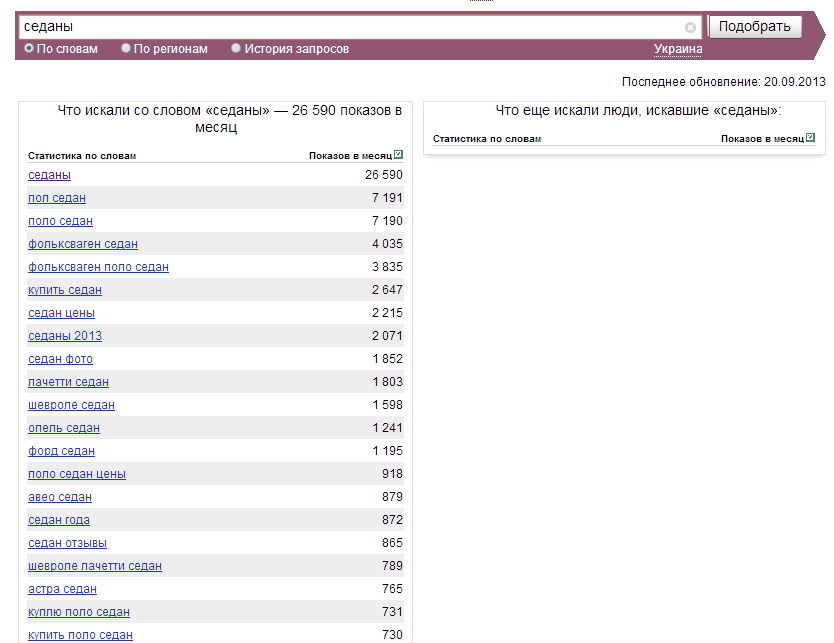Click the value '1 241' for опель седан
This screenshot has height=643, width=834.
(388, 428)
